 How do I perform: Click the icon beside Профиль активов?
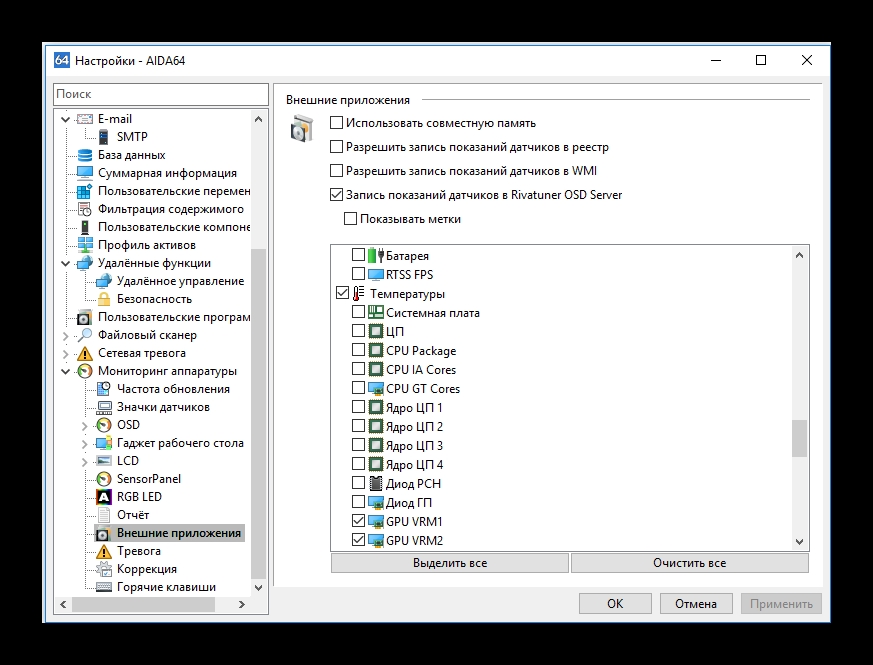pos(85,245)
